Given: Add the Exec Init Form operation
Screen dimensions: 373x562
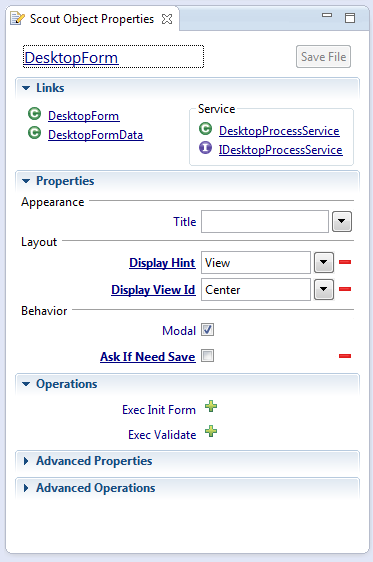Looking at the screenshot, I should (x=211, y=406).
